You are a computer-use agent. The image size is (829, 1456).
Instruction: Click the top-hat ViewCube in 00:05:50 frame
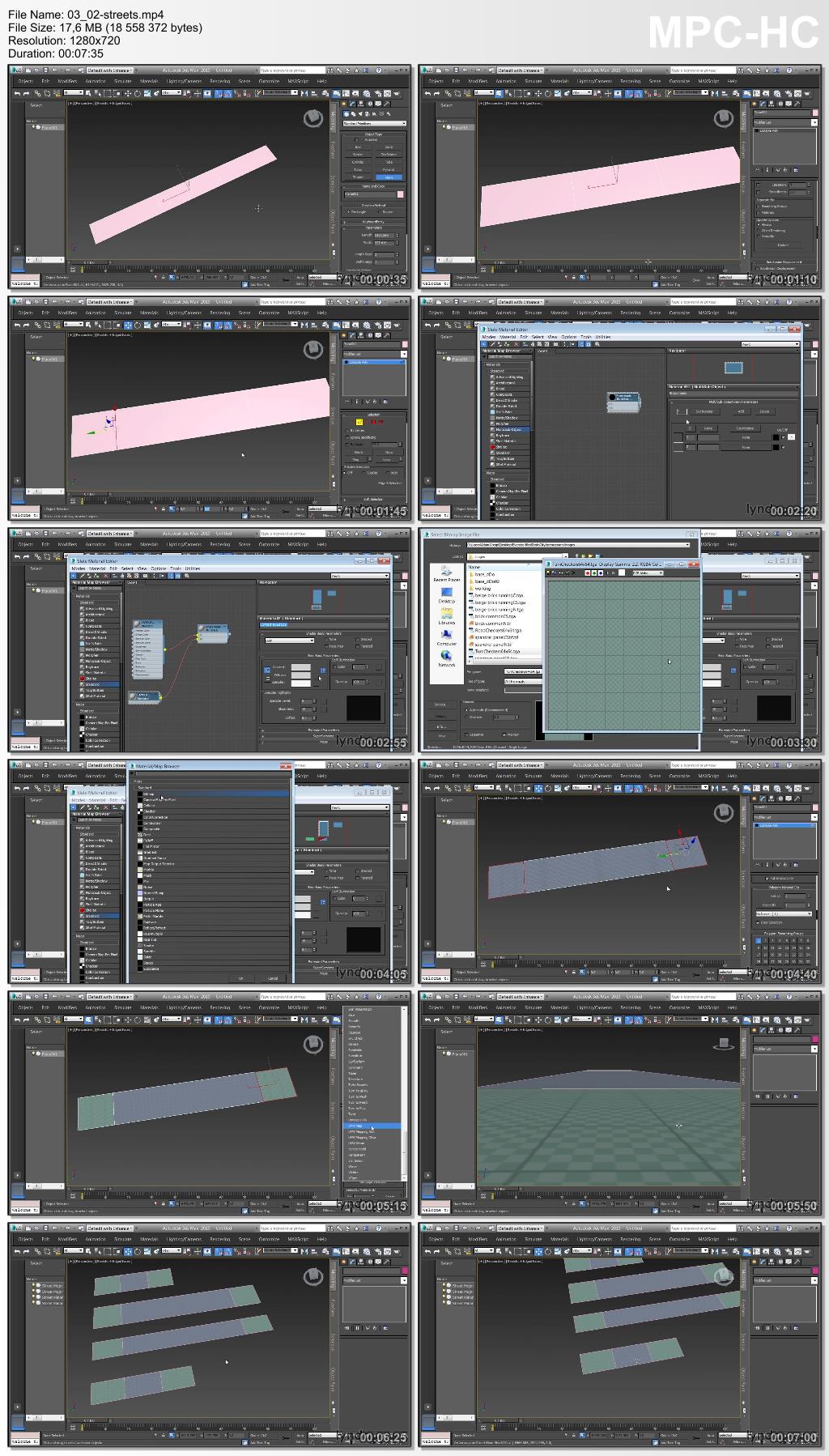724,1044
